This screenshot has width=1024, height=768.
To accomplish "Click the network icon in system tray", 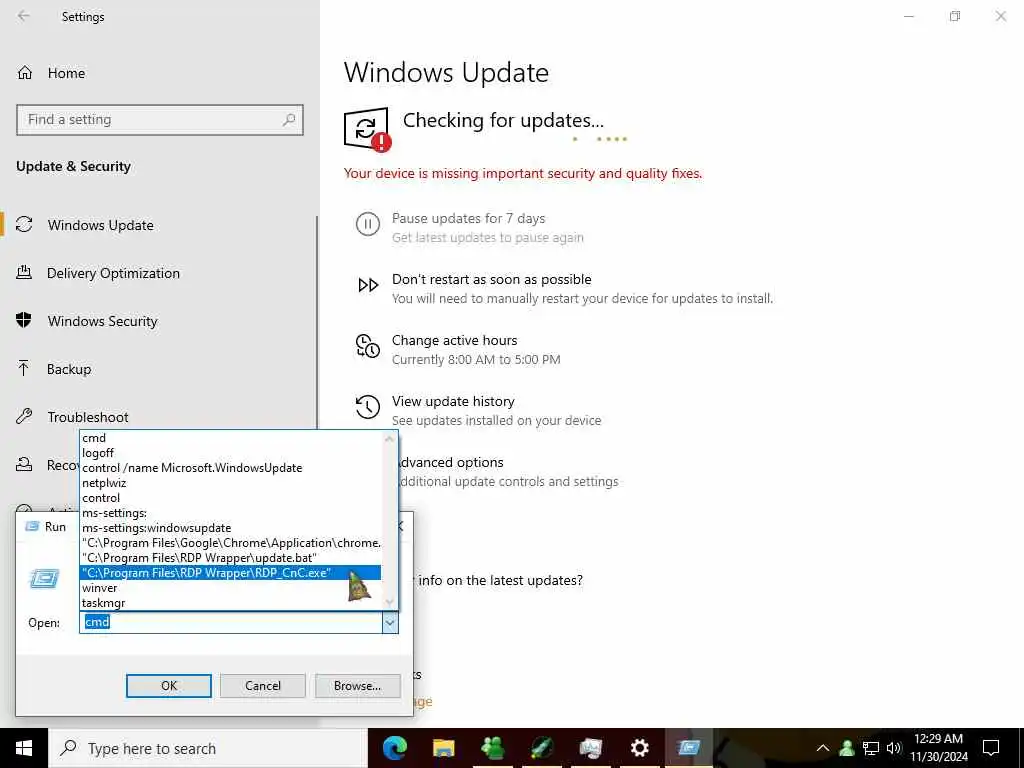I will 871,748.
